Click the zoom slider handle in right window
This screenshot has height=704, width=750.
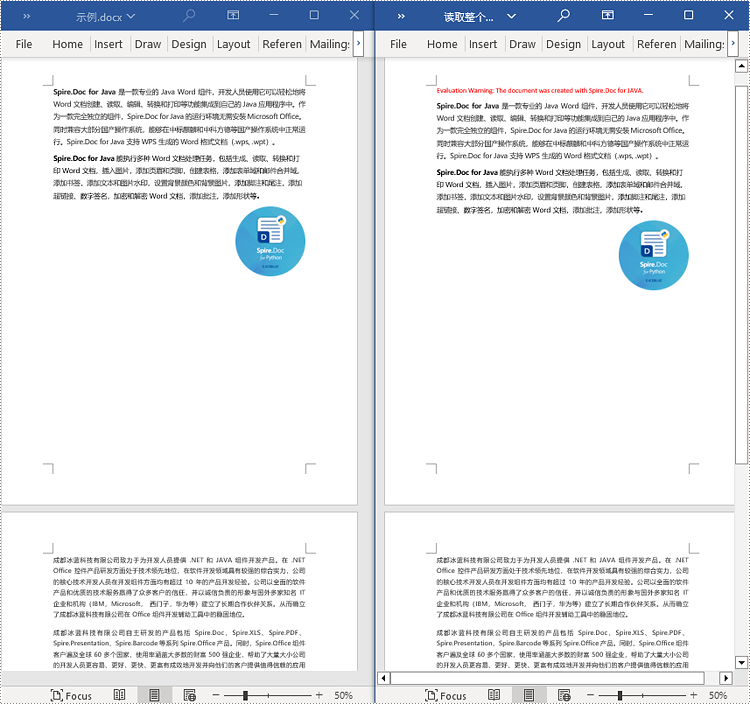tap(620, 695)
